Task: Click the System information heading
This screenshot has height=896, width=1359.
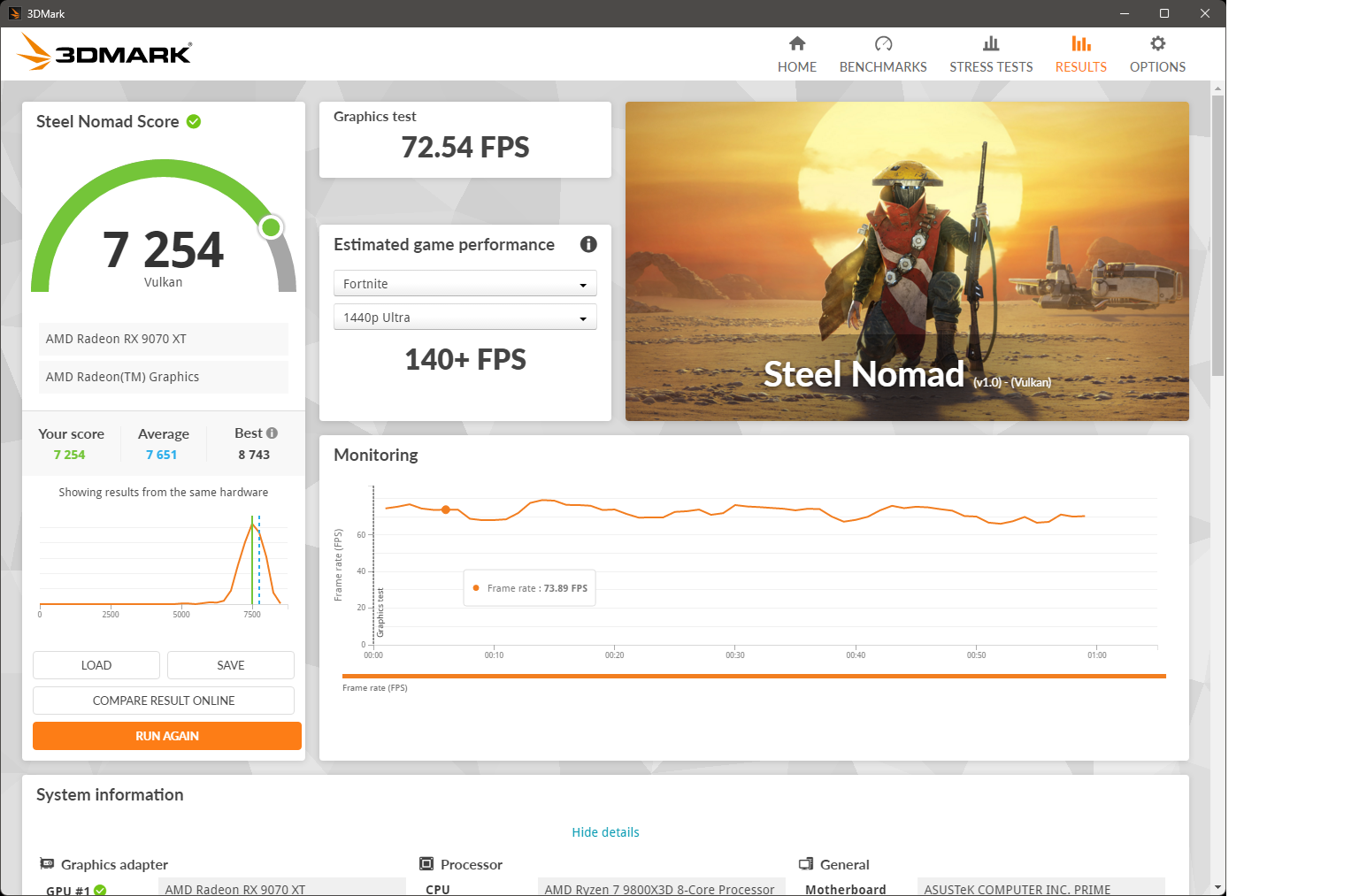Action: 110,794
